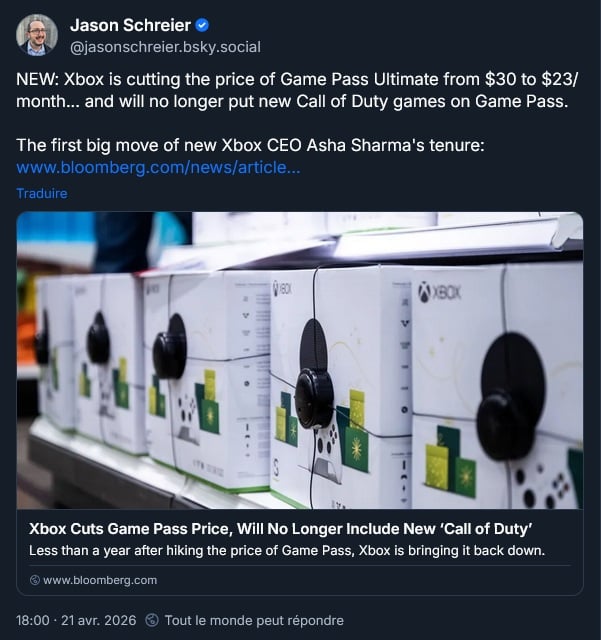601x640 pixels.
Task: Click the globe icon beside www.bloomberg.com
Action: pos(35,580)
